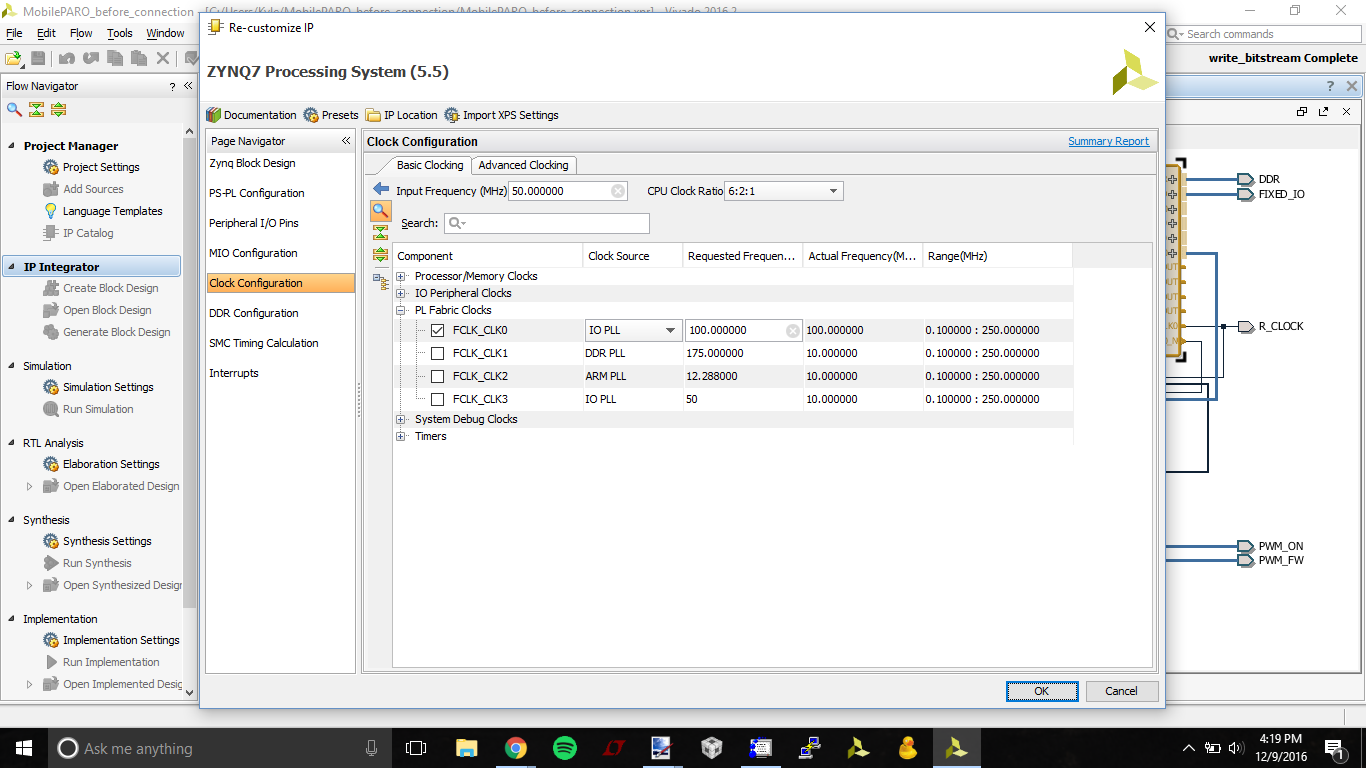The width and height of the screenshot is (1366, 768).
Task: Collapse the Page Navigator pane chevron
Action: click(x=346, y=141)
